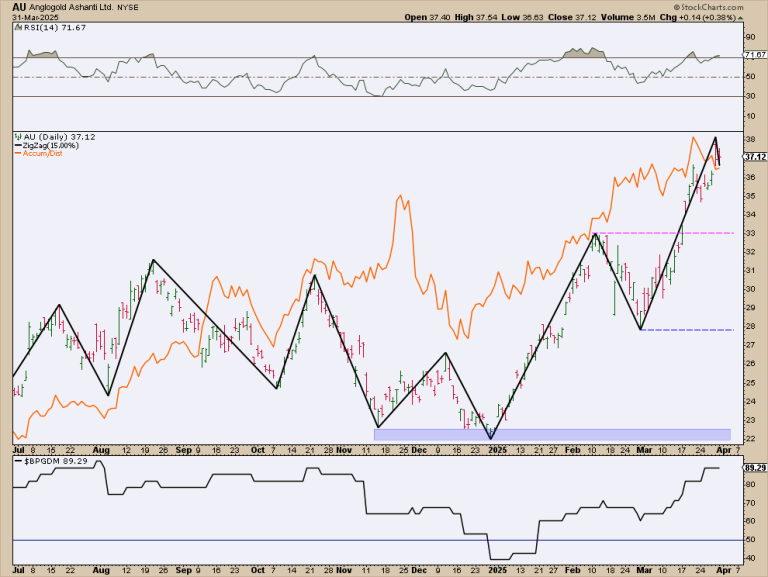Click the 31-Mar-2025 date text

(35, 17)
